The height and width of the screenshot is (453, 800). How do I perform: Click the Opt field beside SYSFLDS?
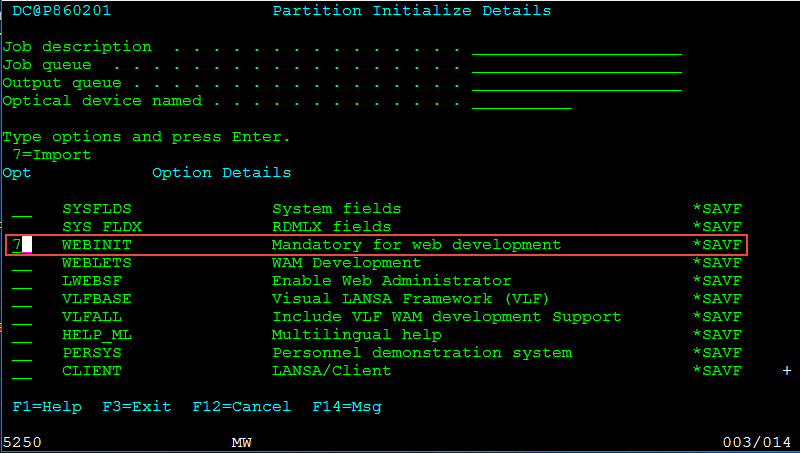point(22,209)
